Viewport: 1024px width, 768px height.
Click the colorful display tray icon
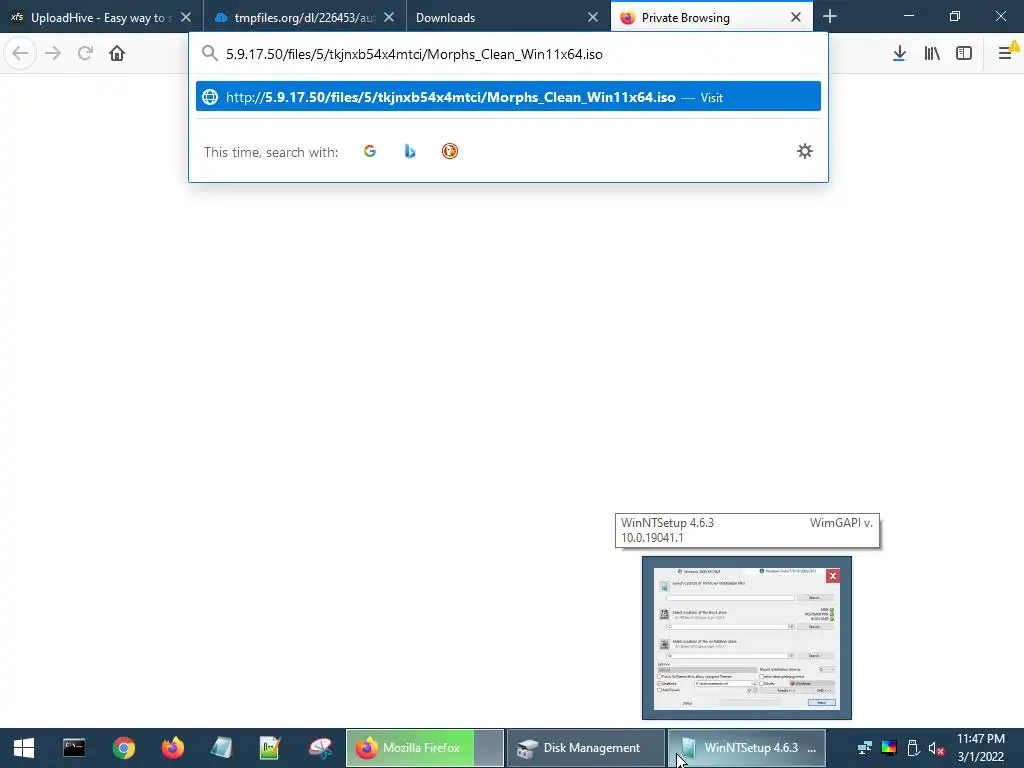point(889,748)
